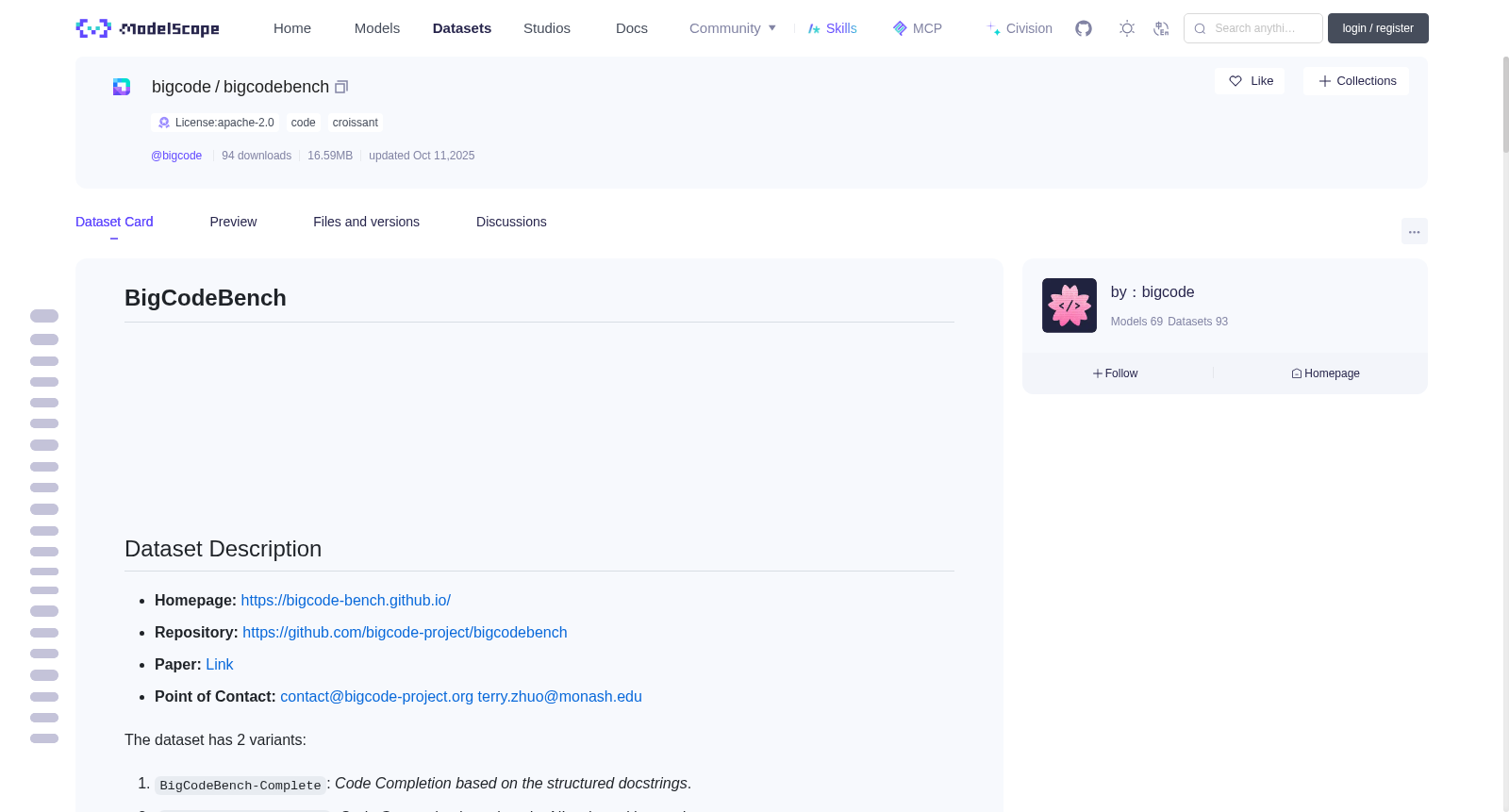Click 'The dataset has 2 variants:' text
This screenshot has width=1509, height=812.
tap(215, 740)
